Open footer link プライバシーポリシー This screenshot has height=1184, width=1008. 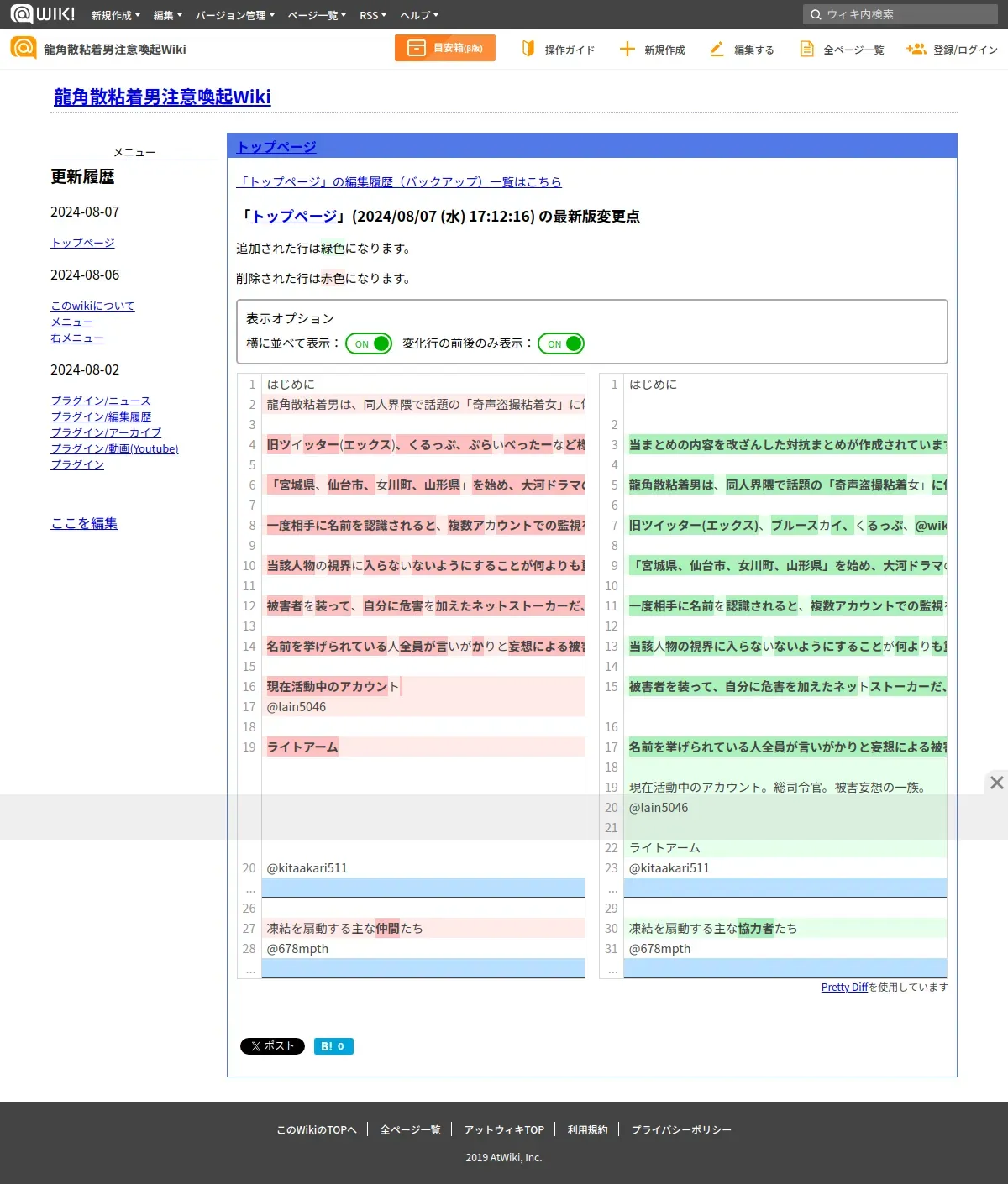pyautogui.click(x=681, y=1129)
